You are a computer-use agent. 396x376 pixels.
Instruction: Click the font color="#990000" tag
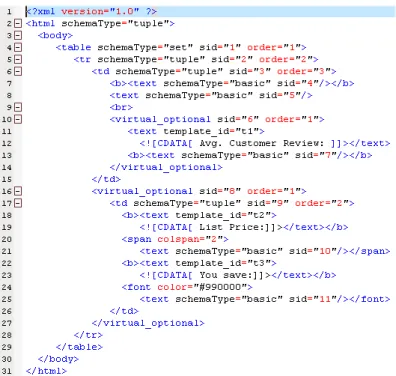(187, 287)
